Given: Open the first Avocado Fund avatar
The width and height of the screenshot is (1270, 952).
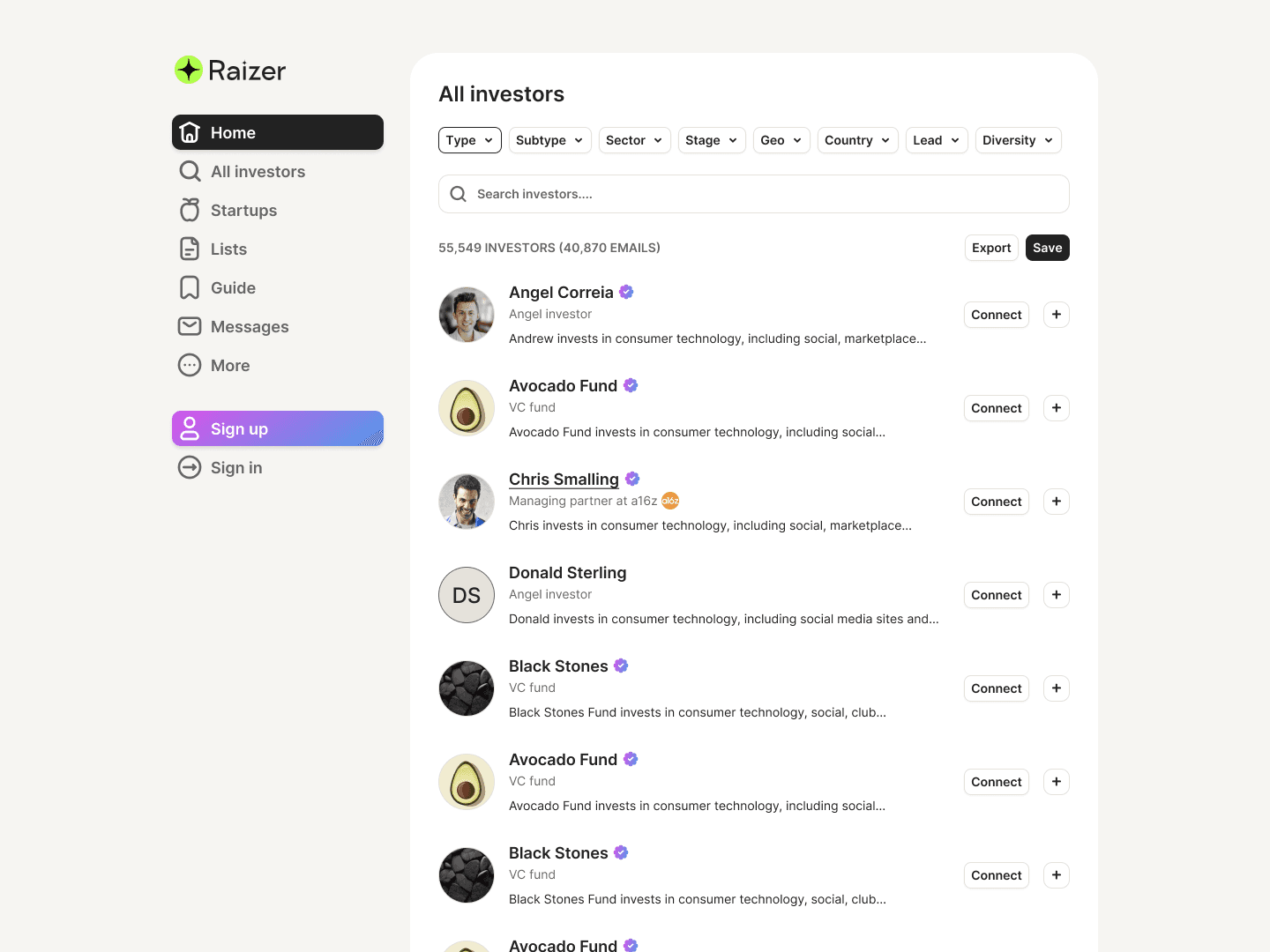Looking at the screenshot, I should 467,408.
